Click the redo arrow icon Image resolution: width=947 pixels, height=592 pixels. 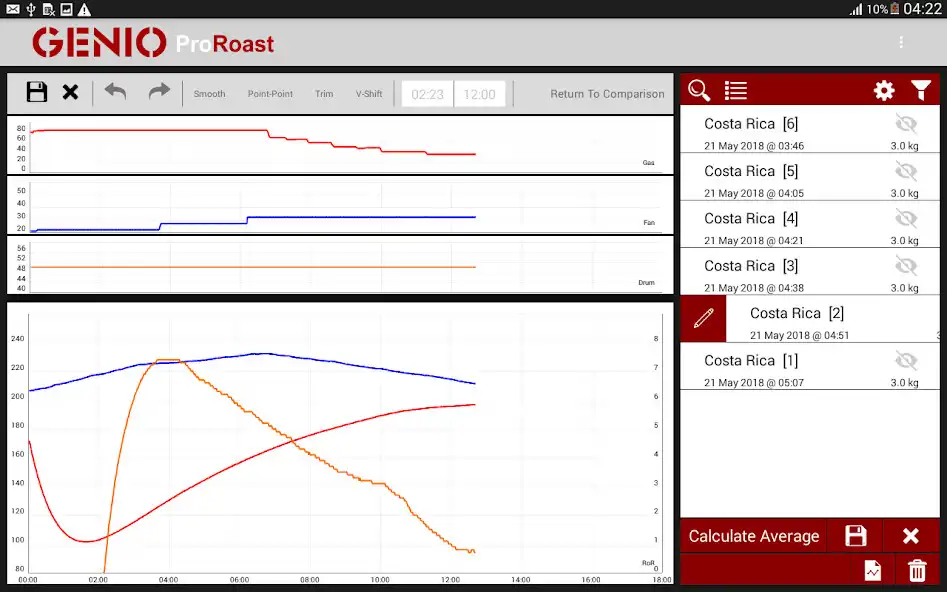159,92
